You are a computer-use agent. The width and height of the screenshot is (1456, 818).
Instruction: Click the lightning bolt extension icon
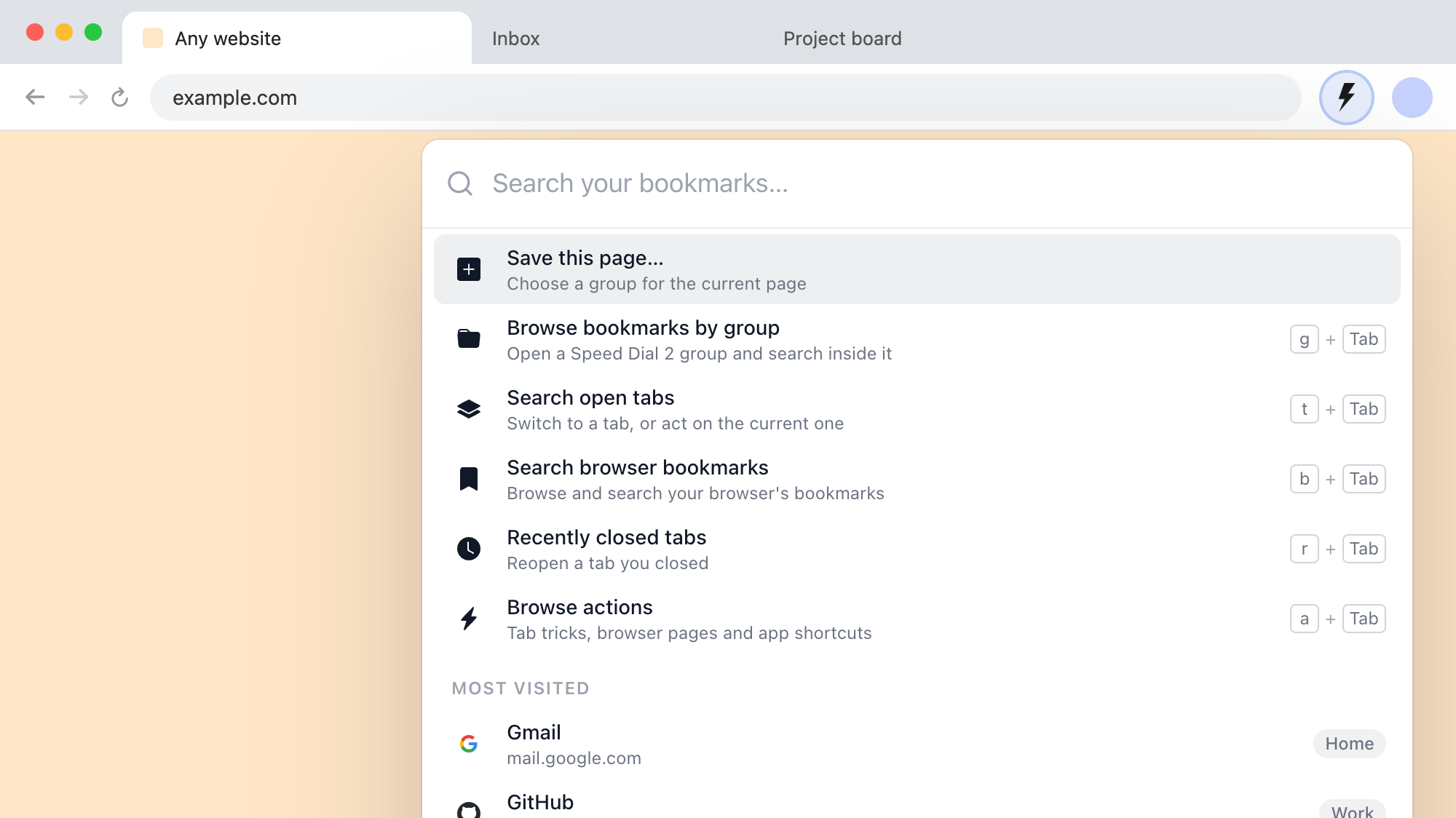[x=1346, y=97]
